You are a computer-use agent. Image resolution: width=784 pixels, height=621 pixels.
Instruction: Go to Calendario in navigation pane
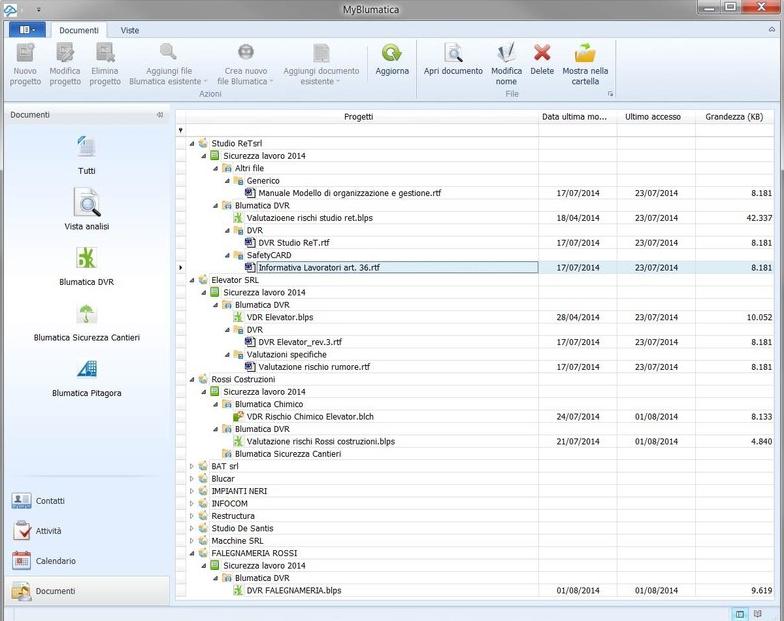pos(55,561)
